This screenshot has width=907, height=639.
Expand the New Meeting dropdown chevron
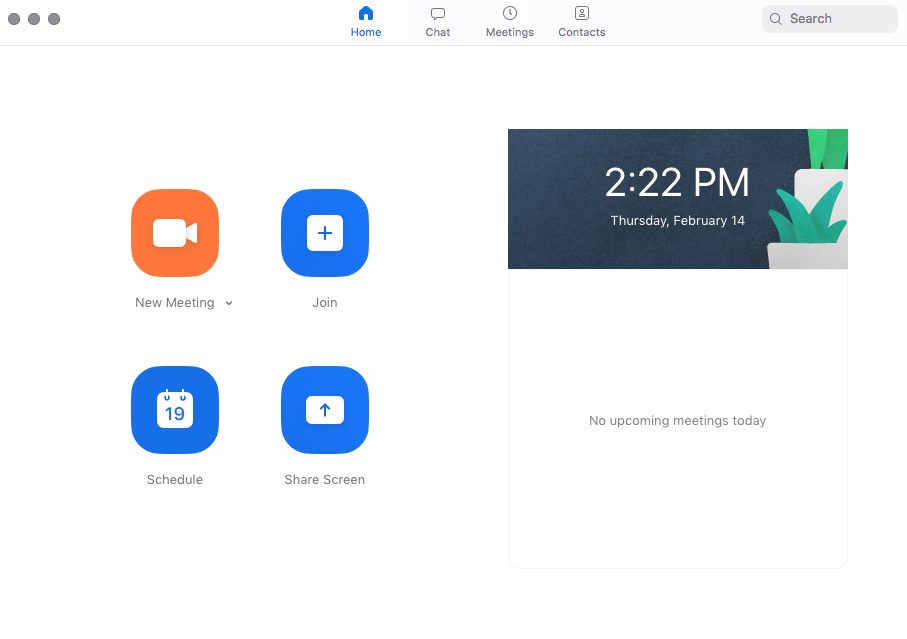pyautogui.click(x=229, y=304)
